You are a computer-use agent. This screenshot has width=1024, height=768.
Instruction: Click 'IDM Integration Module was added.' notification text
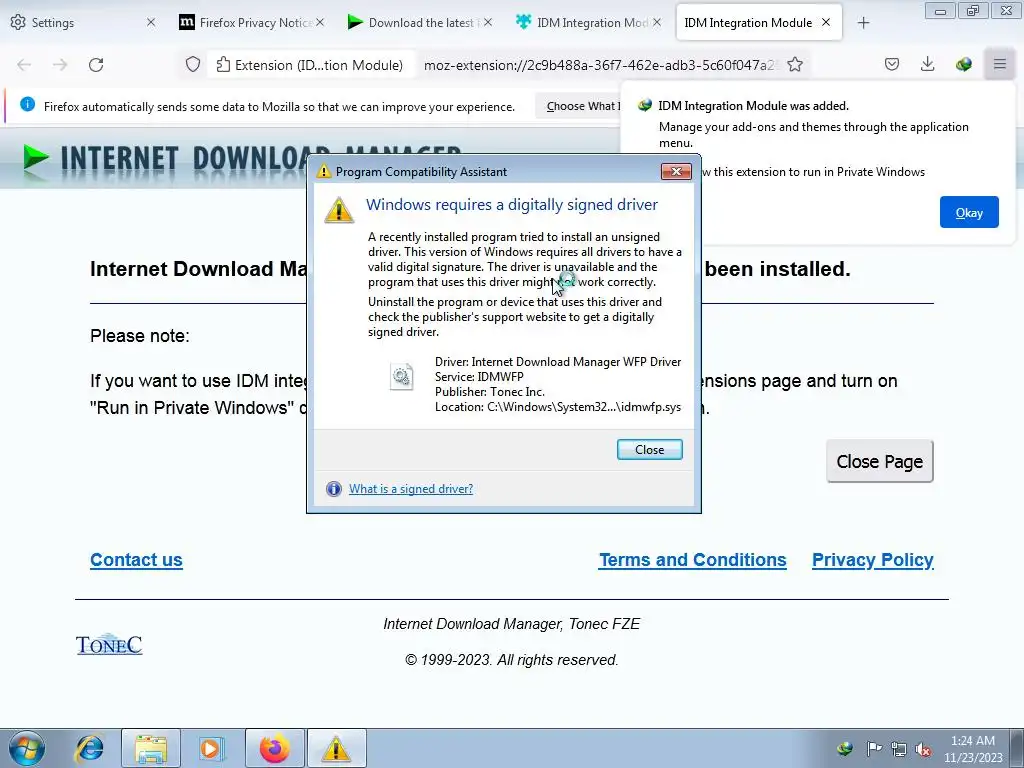[x=753, y=106]
